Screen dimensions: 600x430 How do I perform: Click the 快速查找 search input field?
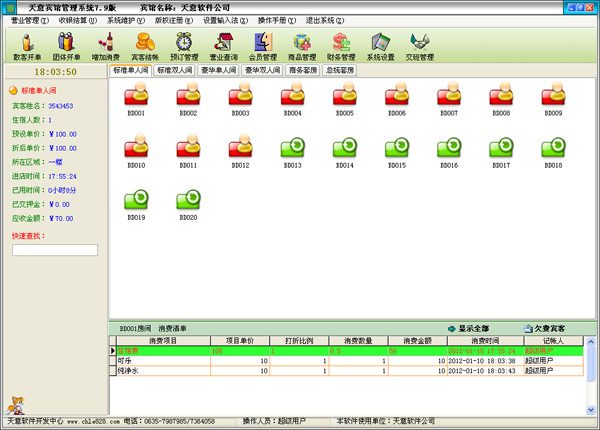[x=54, y=250]
